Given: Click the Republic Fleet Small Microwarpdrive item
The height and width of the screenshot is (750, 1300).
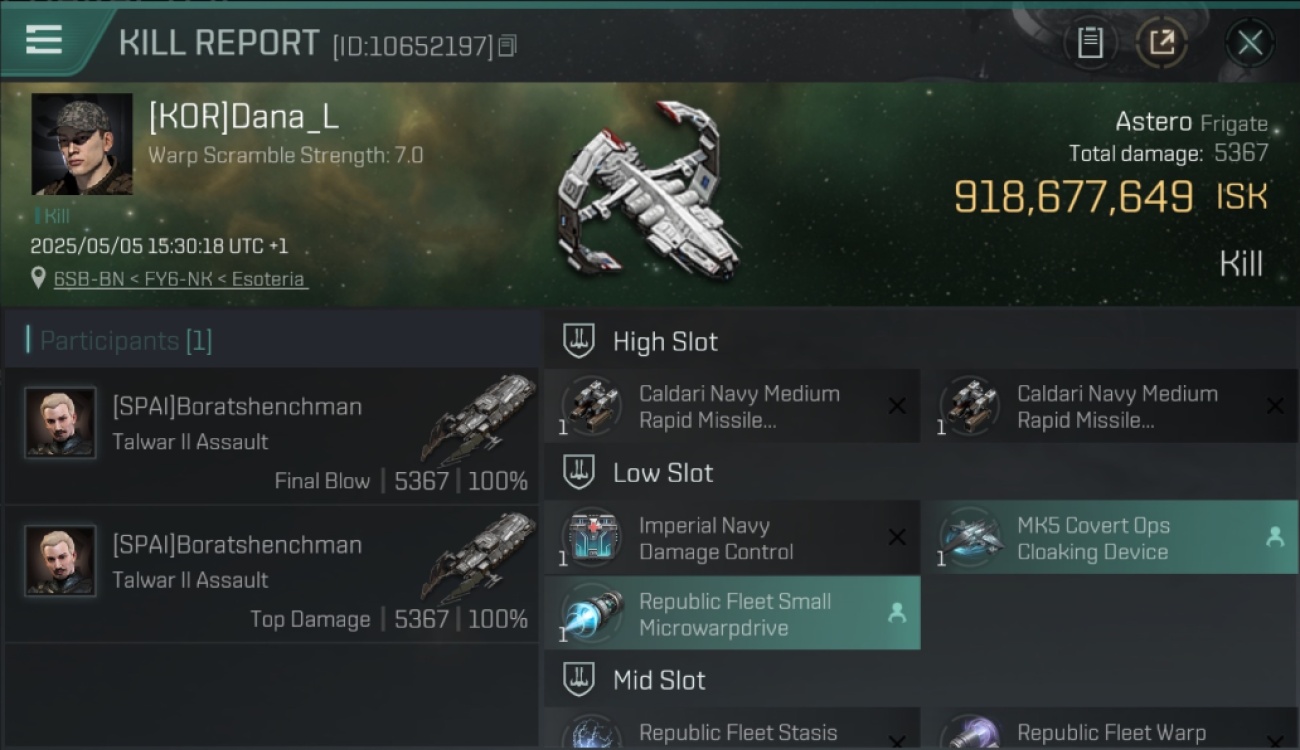Looking at the screenshot, I should (x=732, y=614).
